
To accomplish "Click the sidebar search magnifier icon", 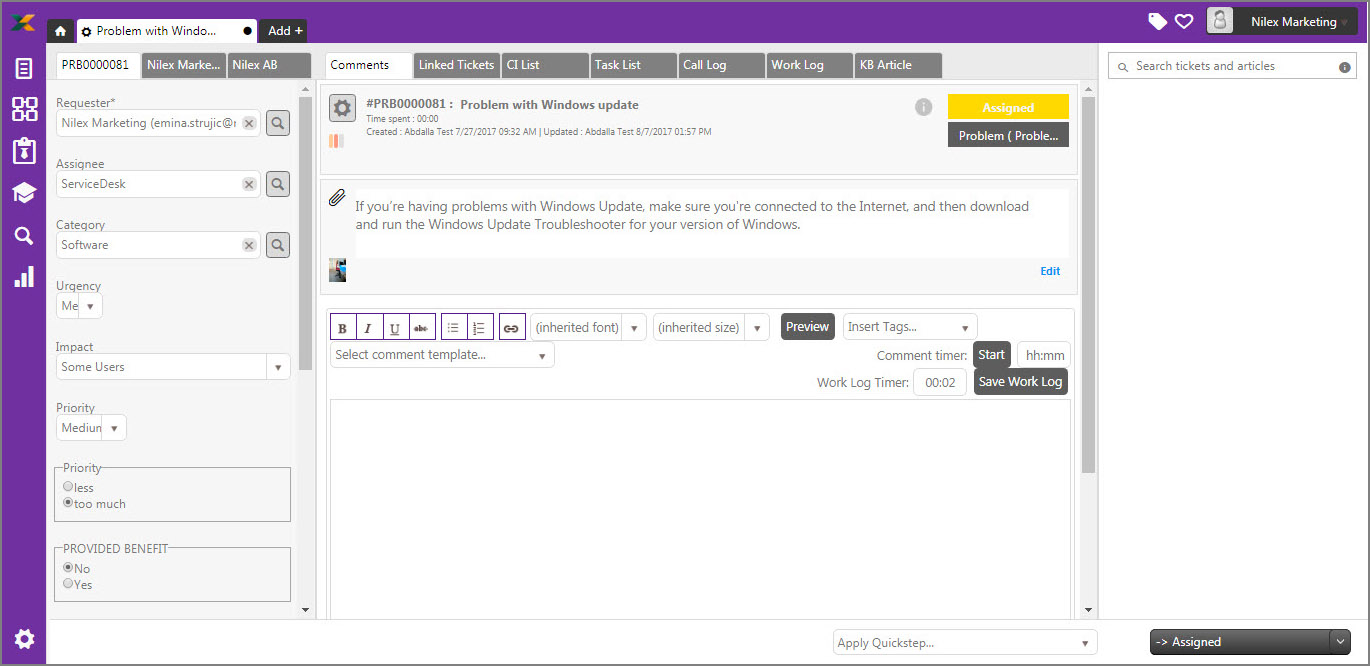I will [x=24, y=236].
